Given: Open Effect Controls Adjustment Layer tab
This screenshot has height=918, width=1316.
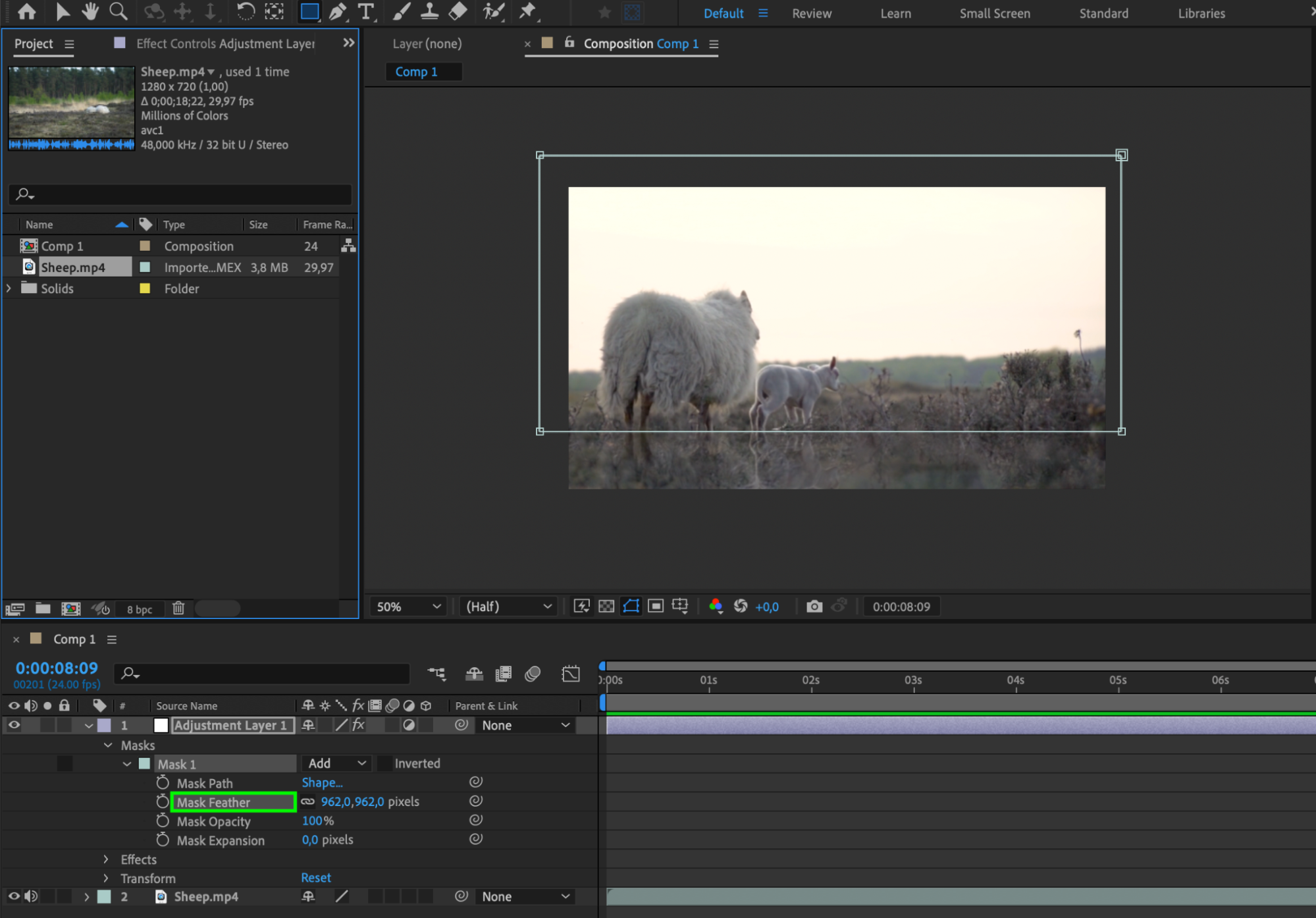Looking at the screenshot, I should click(225, 43).
